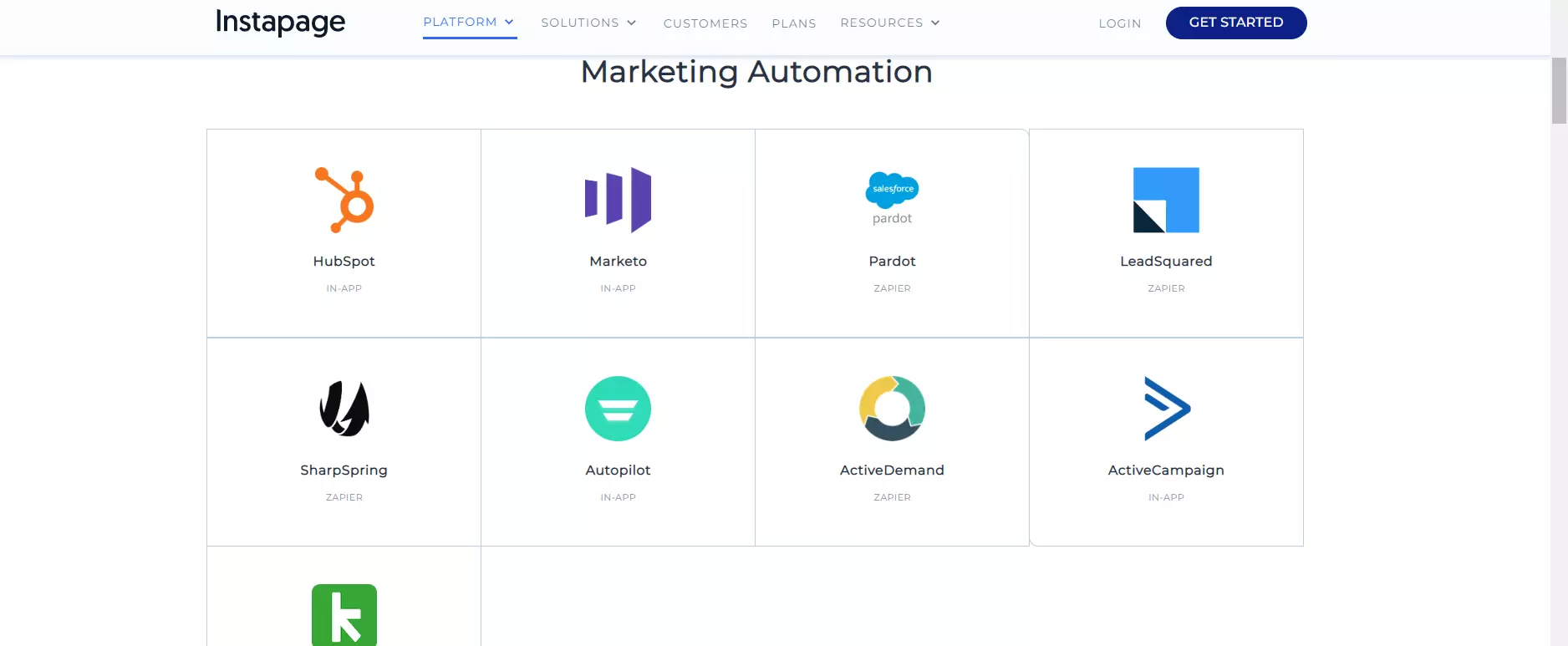The width and height of the screenshot is (1568, 646).
Task: Click the Instapage home logo
Action: (280, 22)
